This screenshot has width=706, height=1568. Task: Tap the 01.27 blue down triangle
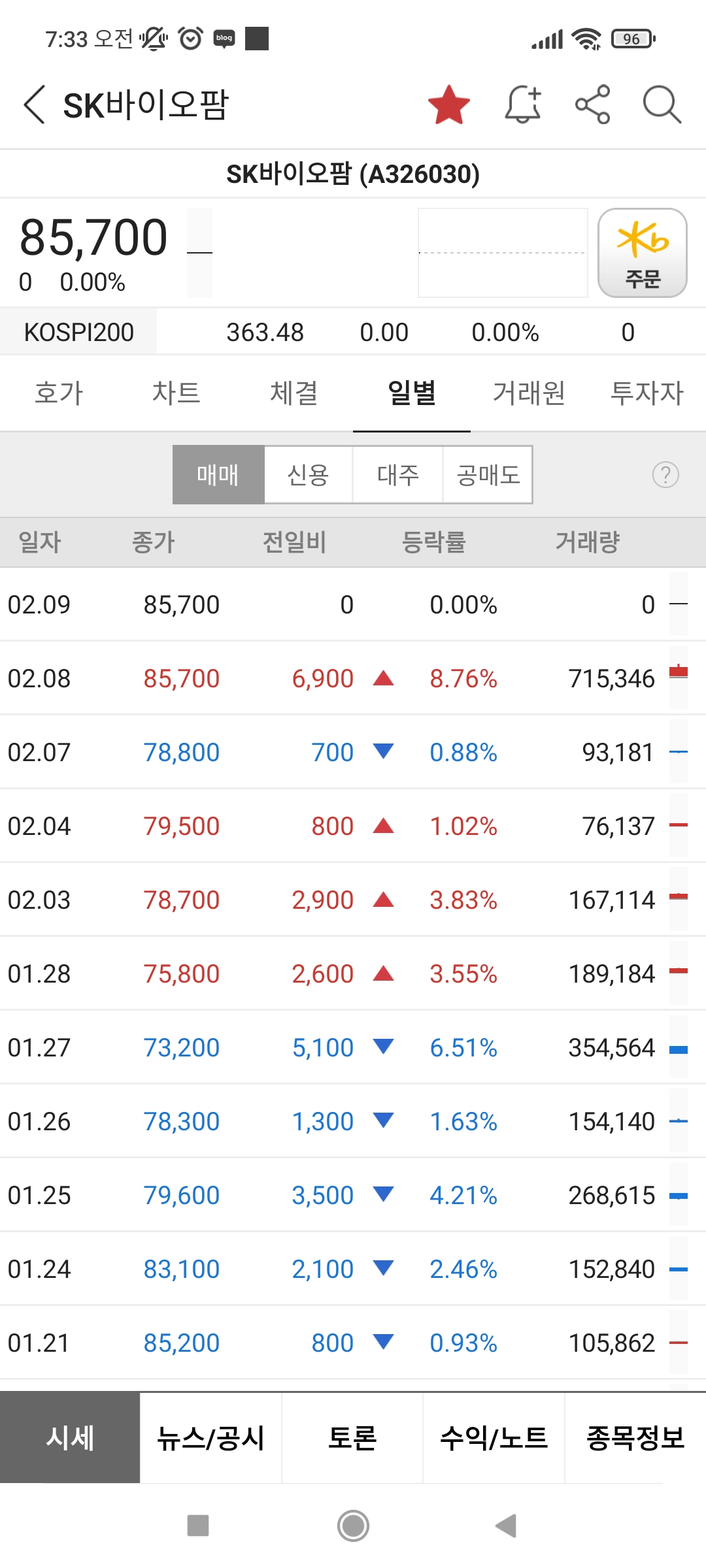[x=383, y=1047]
